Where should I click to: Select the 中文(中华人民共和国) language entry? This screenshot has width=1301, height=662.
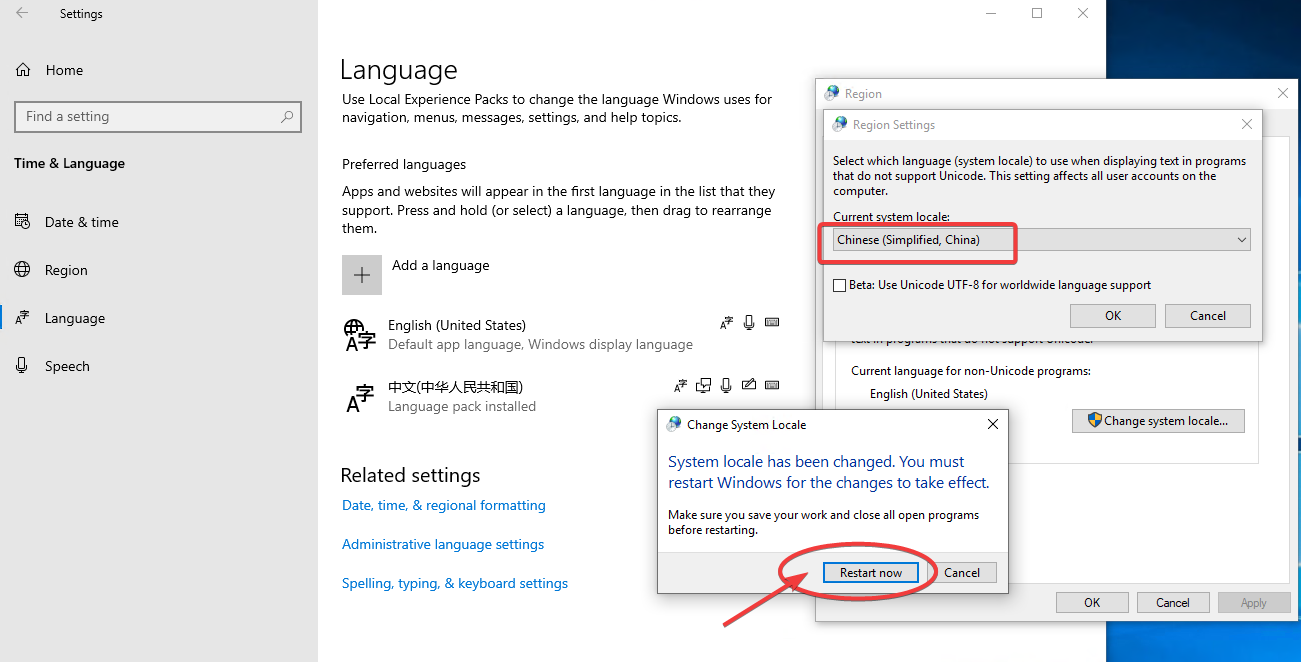click(562, 397)
